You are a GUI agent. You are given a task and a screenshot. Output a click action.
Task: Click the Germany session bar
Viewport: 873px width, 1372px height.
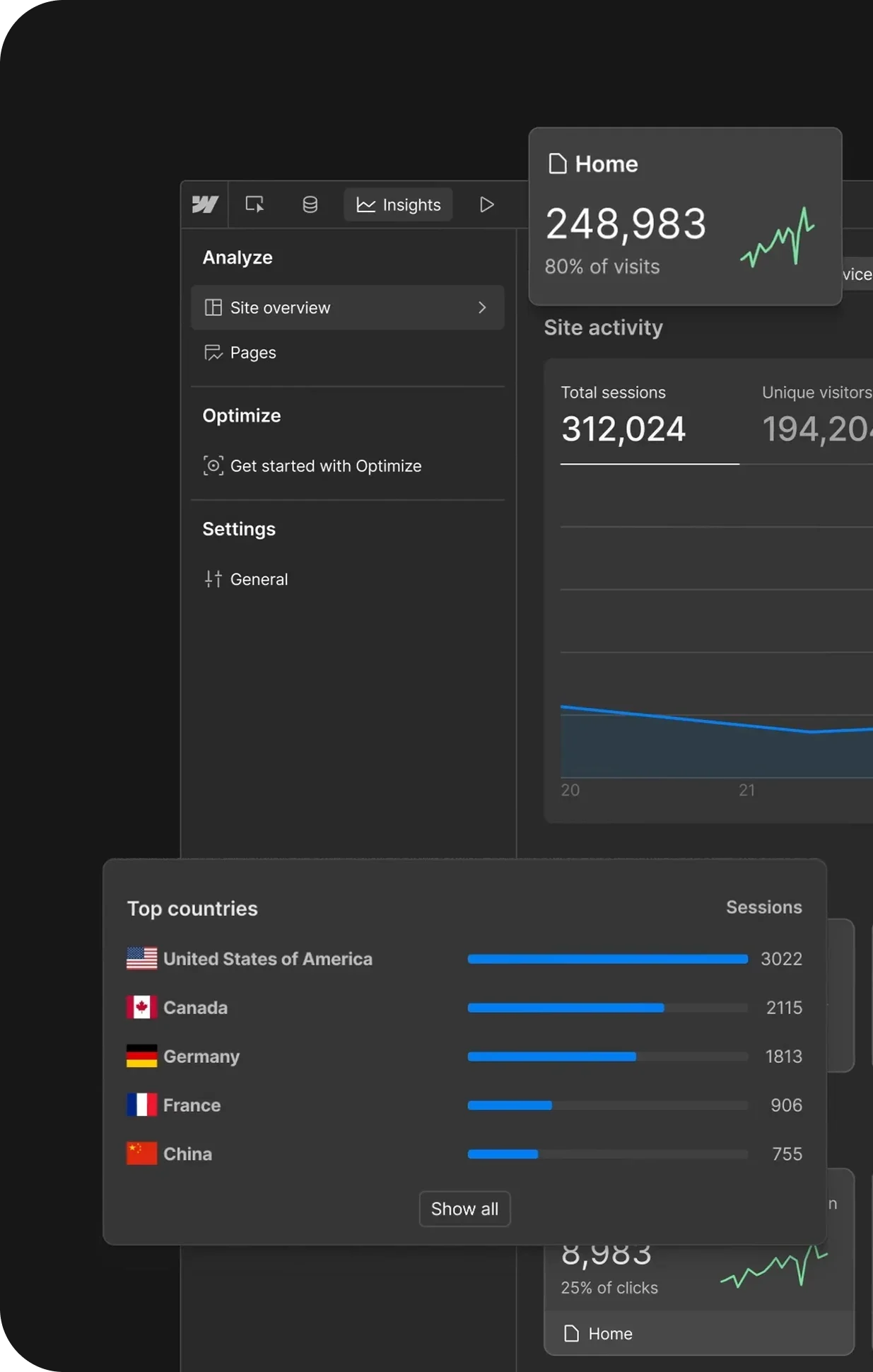[x=551, y=1057]
